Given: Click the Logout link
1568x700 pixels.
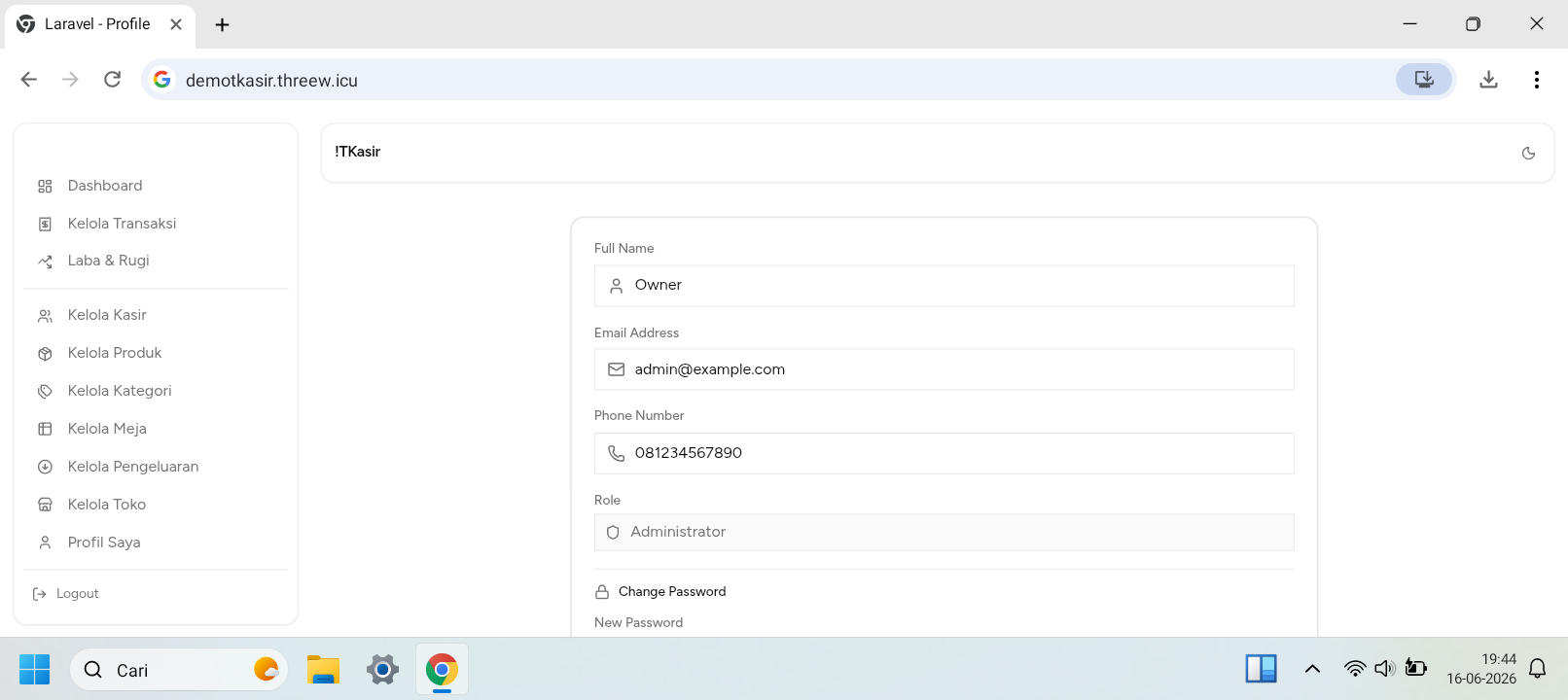Looking at the screenshot, I should pyautogui.click(x=66, y=594).
